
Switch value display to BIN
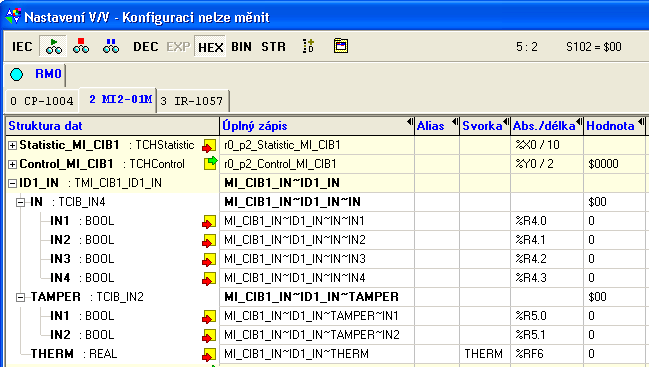pos(241,46)
